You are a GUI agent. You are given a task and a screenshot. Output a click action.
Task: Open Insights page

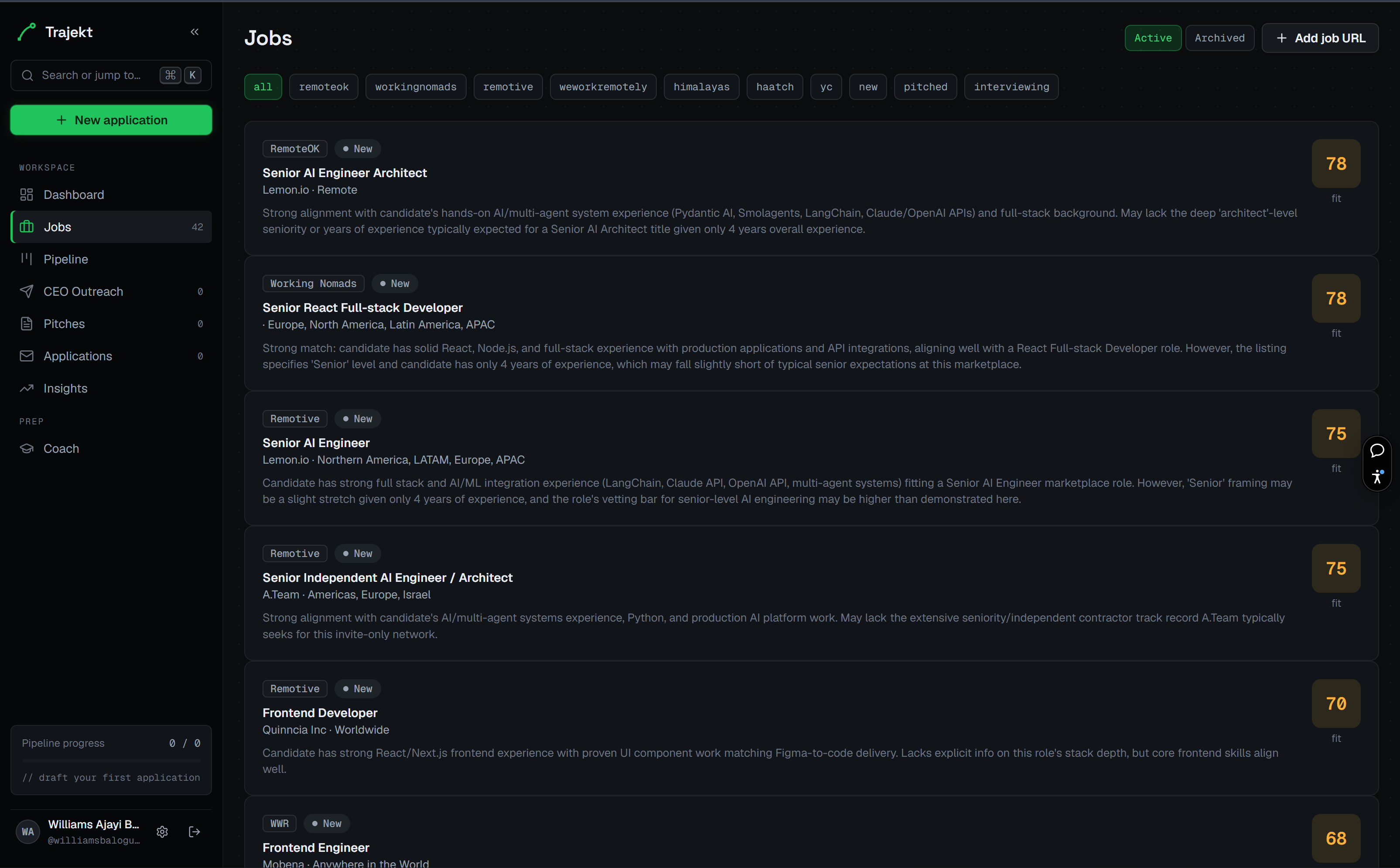coord(111,388)
